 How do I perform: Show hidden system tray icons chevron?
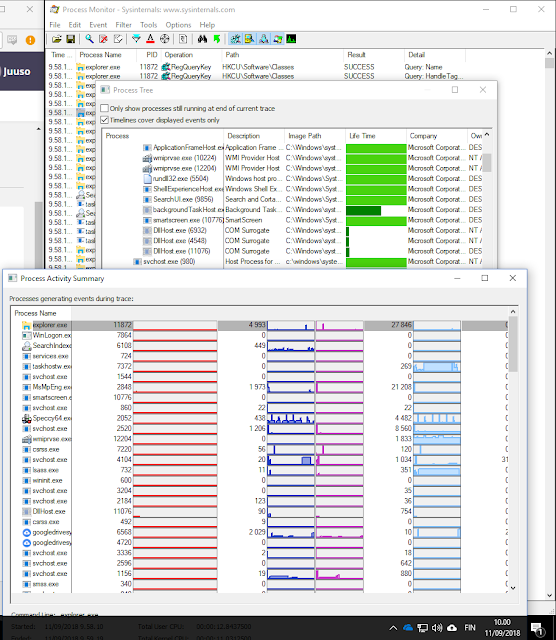click(393, 628)
